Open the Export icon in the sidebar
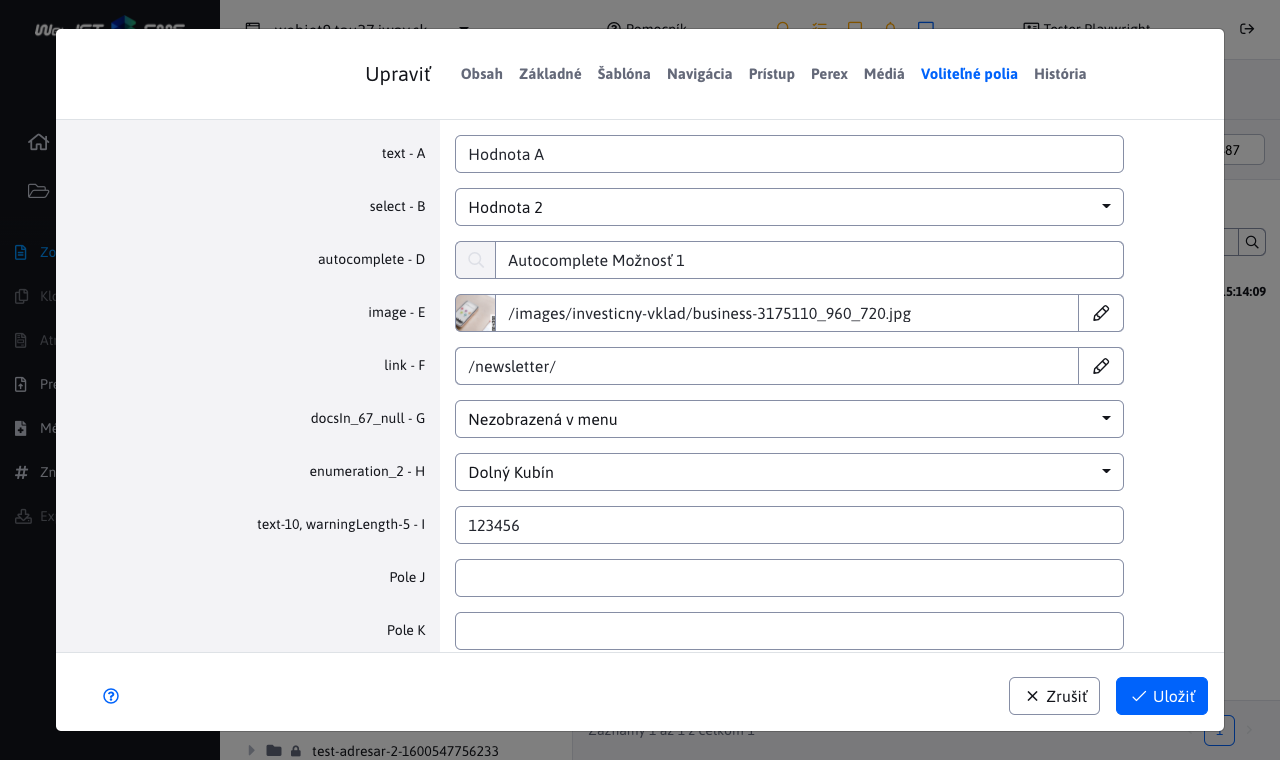 (x=24, y=516)
